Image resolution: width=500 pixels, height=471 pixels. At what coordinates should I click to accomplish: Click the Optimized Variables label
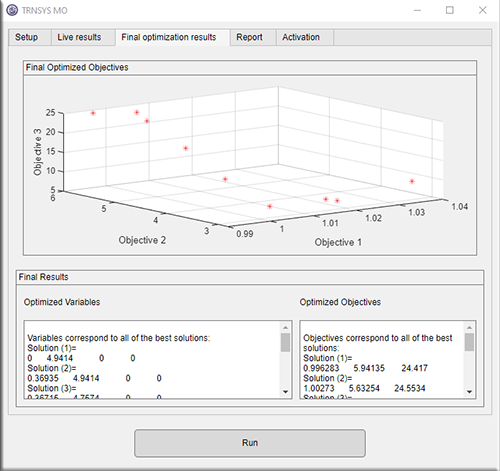[62, 302]
